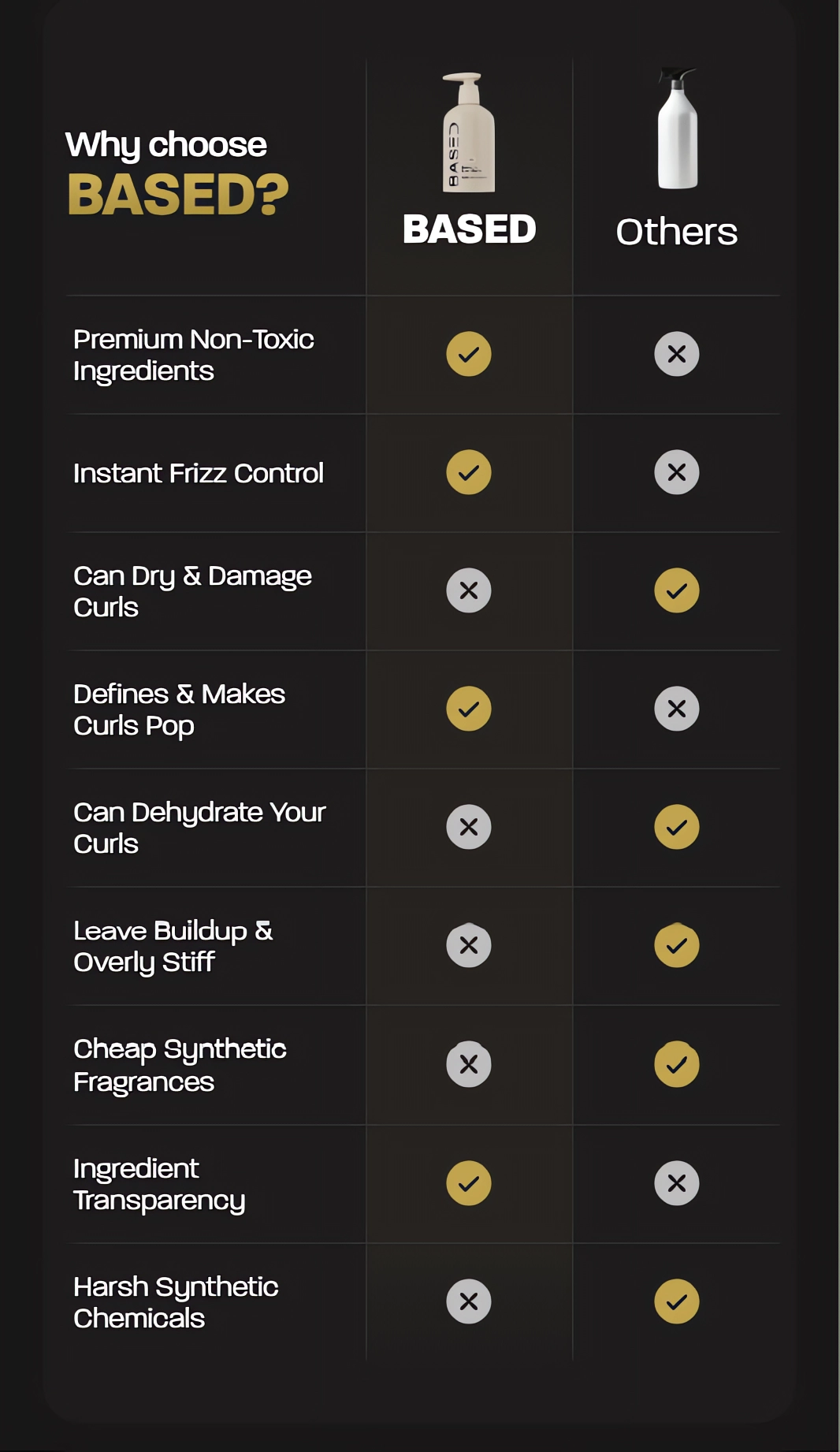Viewport: 840px width, 1452px height.
Task: Click the white spray bottle Others image
Action: point(678,128)
